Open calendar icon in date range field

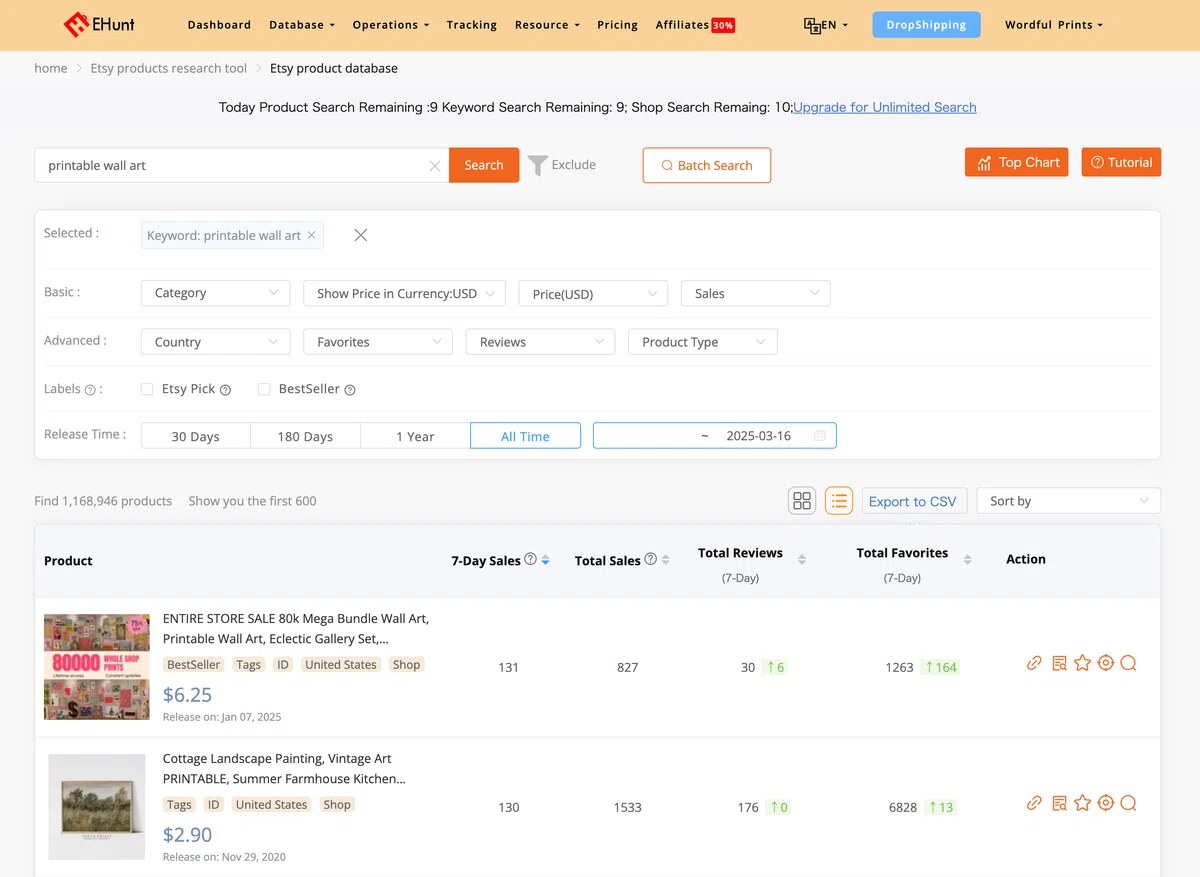(820, 436)
